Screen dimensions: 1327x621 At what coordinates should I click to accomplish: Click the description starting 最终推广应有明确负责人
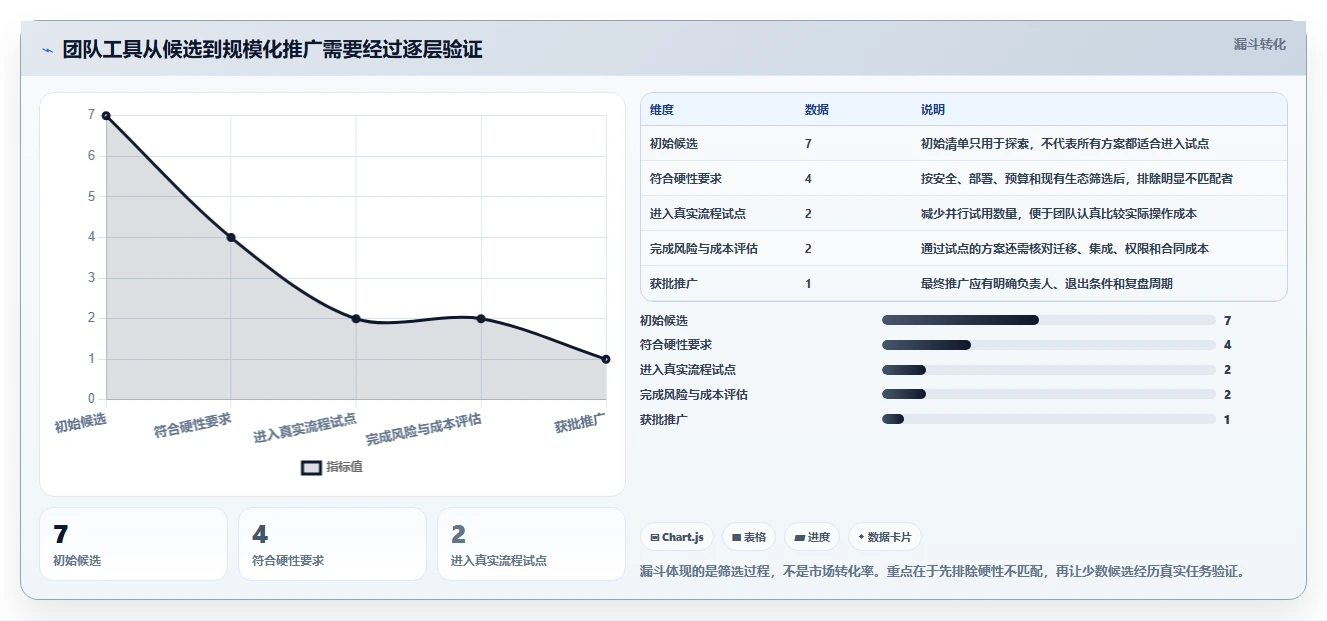[x=1047, y=284]
